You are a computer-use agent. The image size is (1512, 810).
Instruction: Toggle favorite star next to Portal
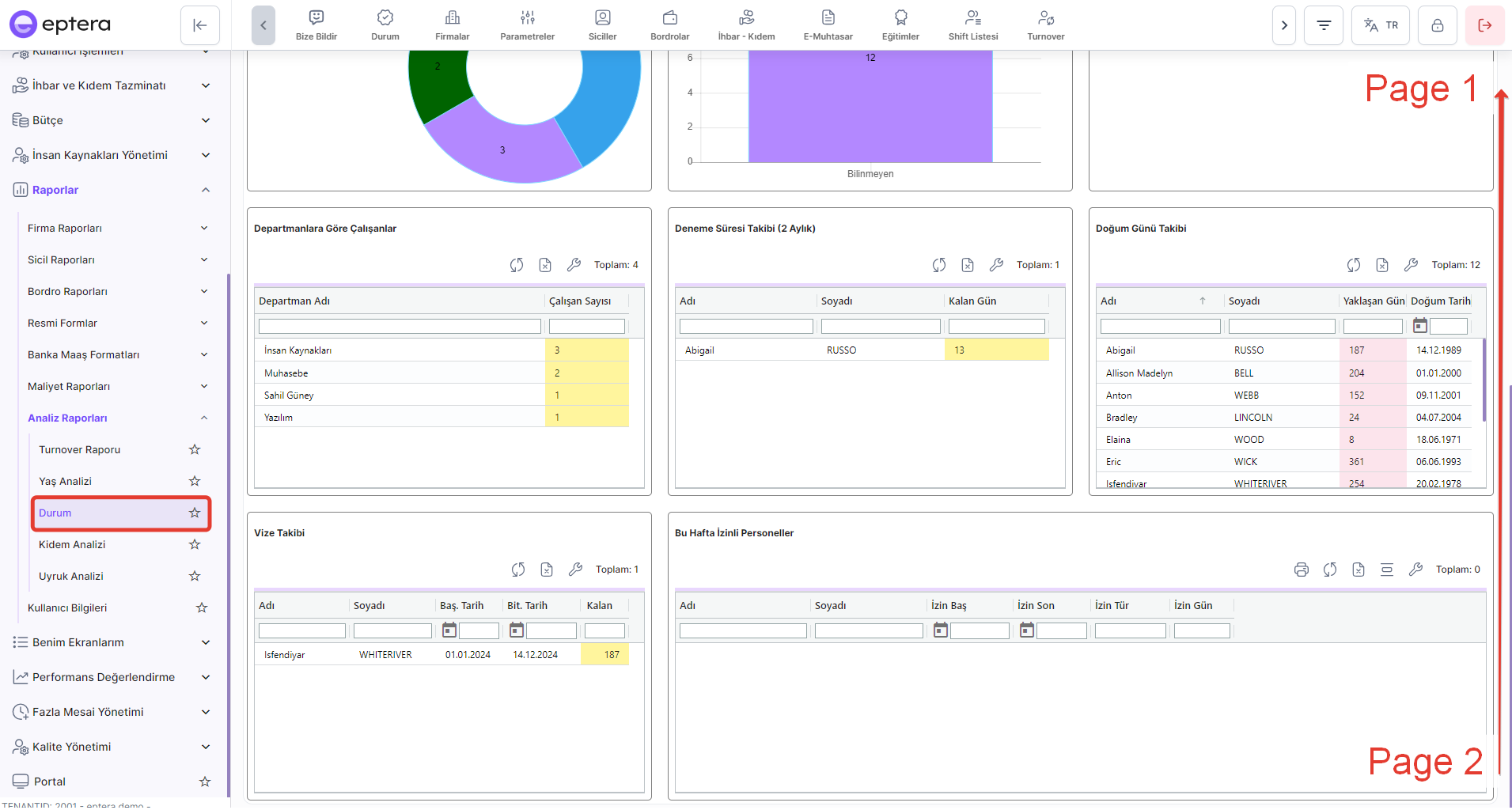click(x=204, y=782)
